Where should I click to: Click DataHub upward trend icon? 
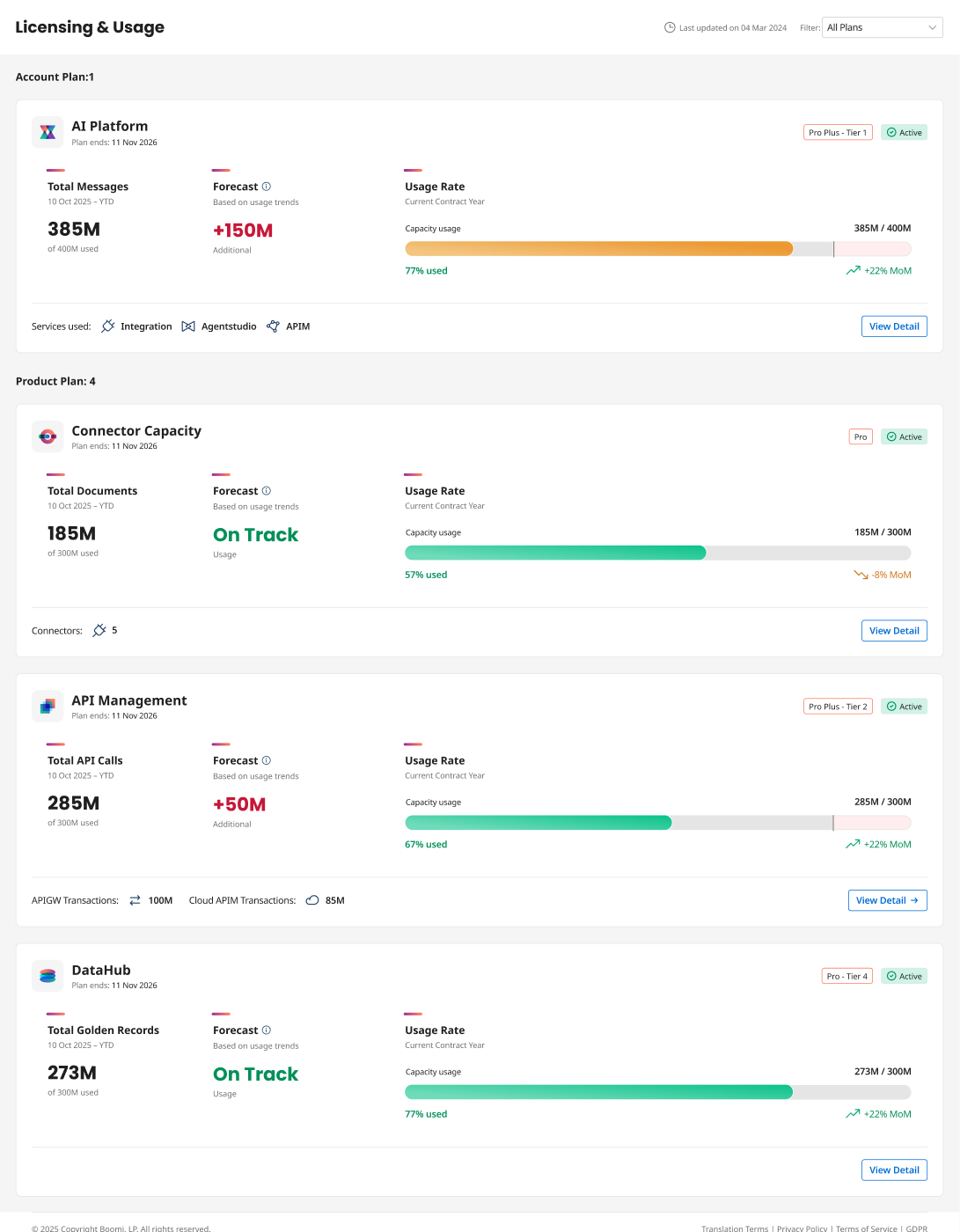(x=853, y=1114)
